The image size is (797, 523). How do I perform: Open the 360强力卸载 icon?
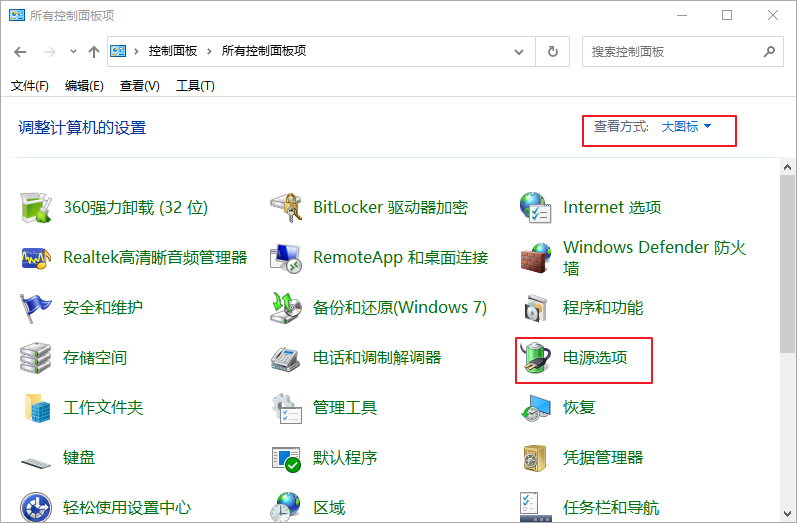[x=36, y=208]
